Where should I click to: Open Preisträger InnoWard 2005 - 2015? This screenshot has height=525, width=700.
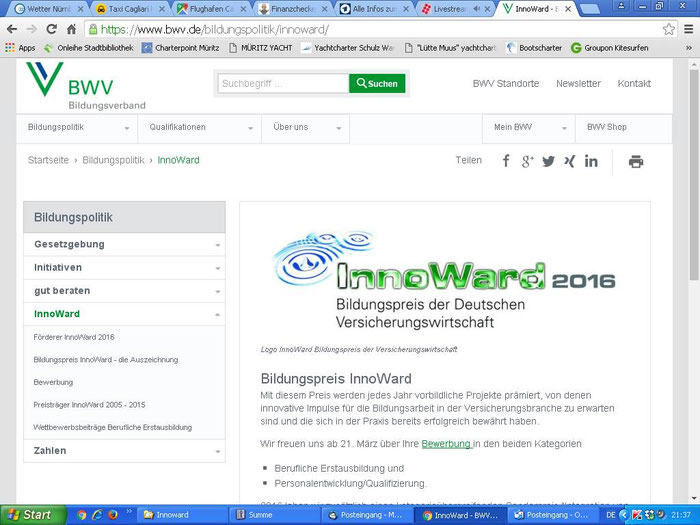tap(89, 405)
